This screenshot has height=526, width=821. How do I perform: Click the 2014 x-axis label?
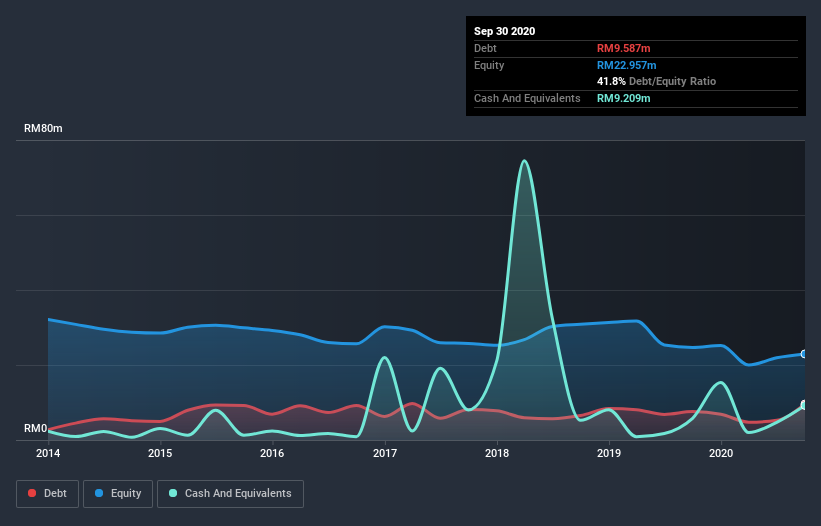pyautogui.click(x=48, y=453)
